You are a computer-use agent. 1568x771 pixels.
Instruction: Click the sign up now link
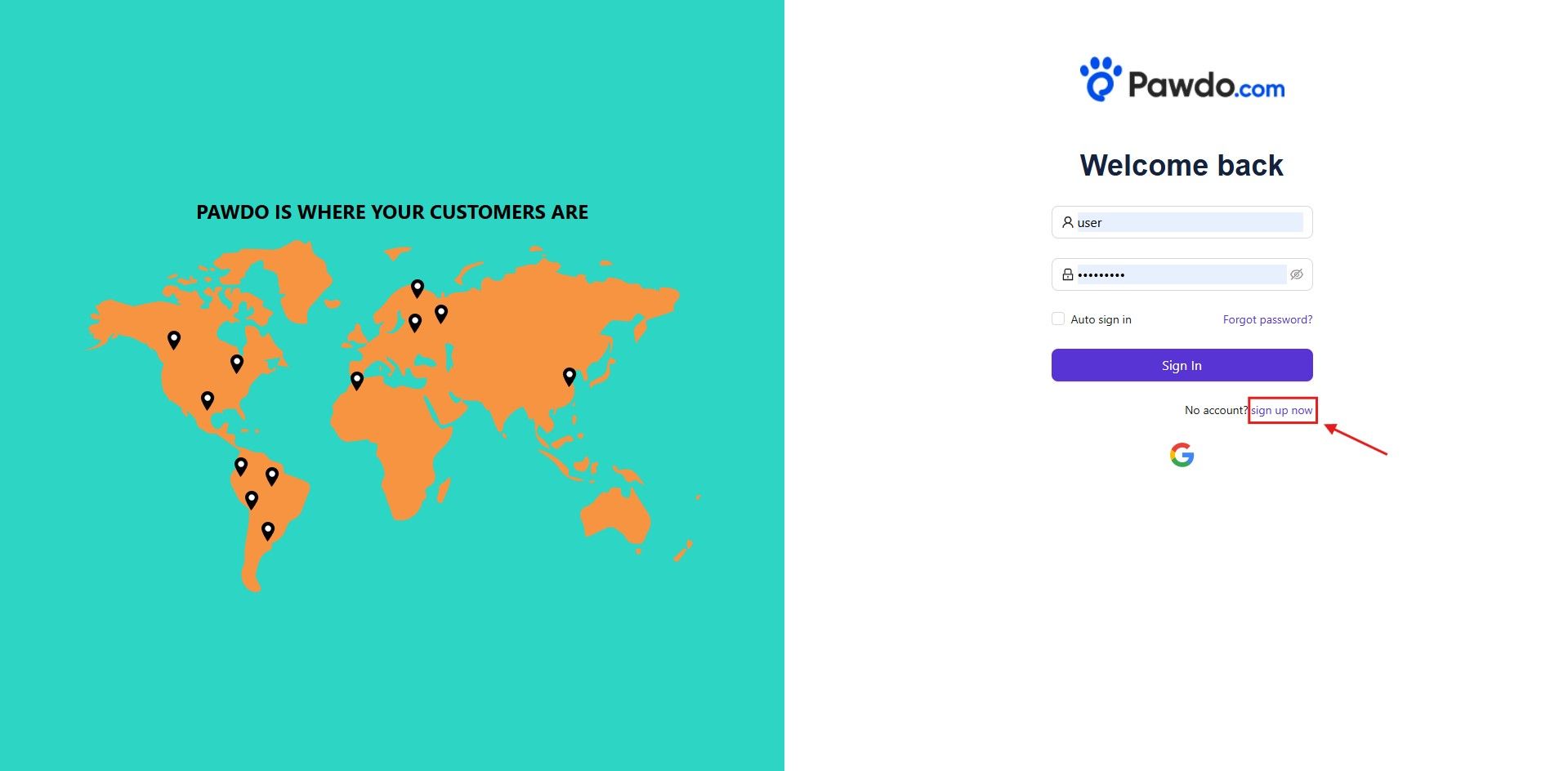click(1281, 410)
